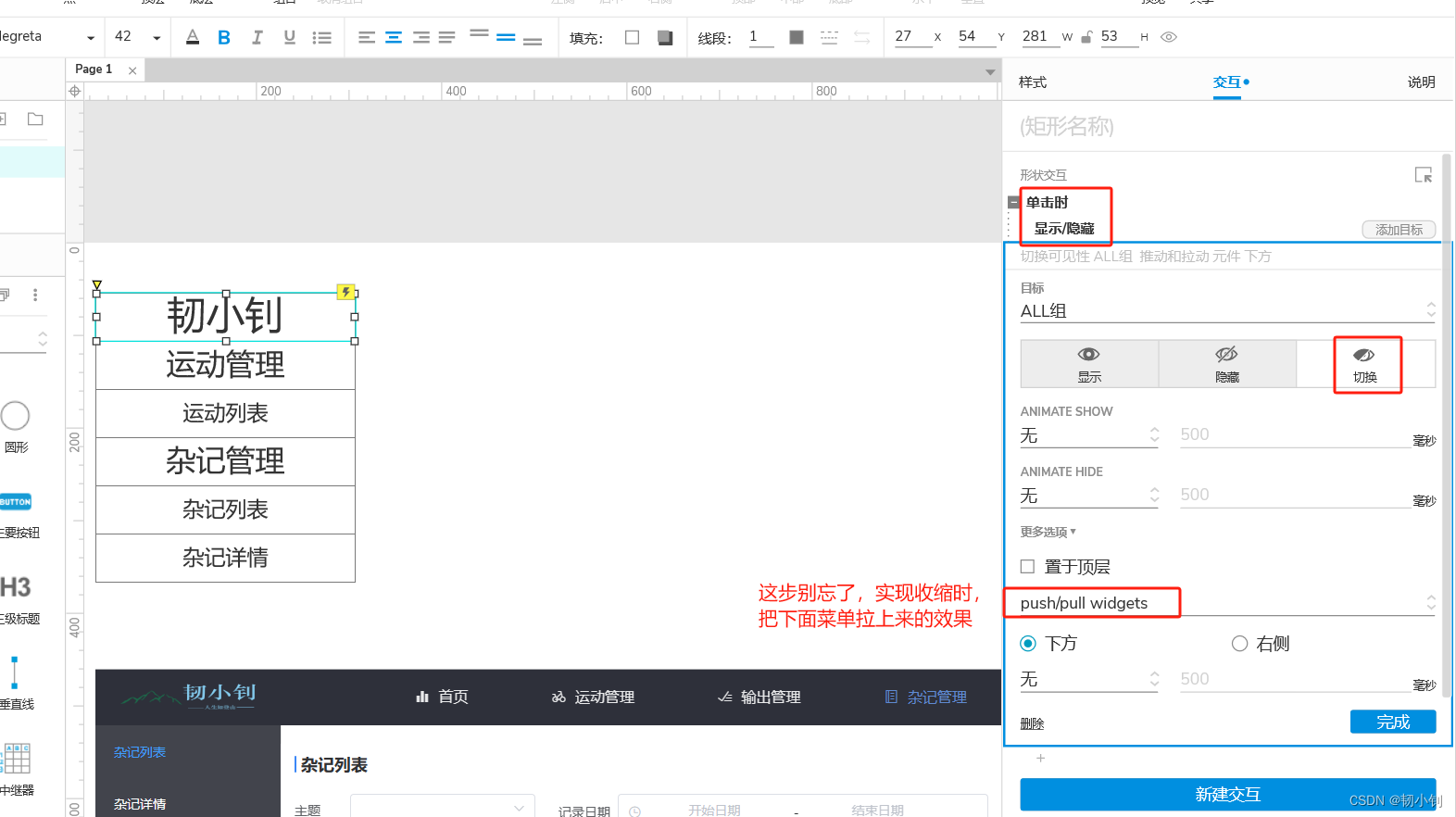Expand 更多选项 section

pos(1048,532)
